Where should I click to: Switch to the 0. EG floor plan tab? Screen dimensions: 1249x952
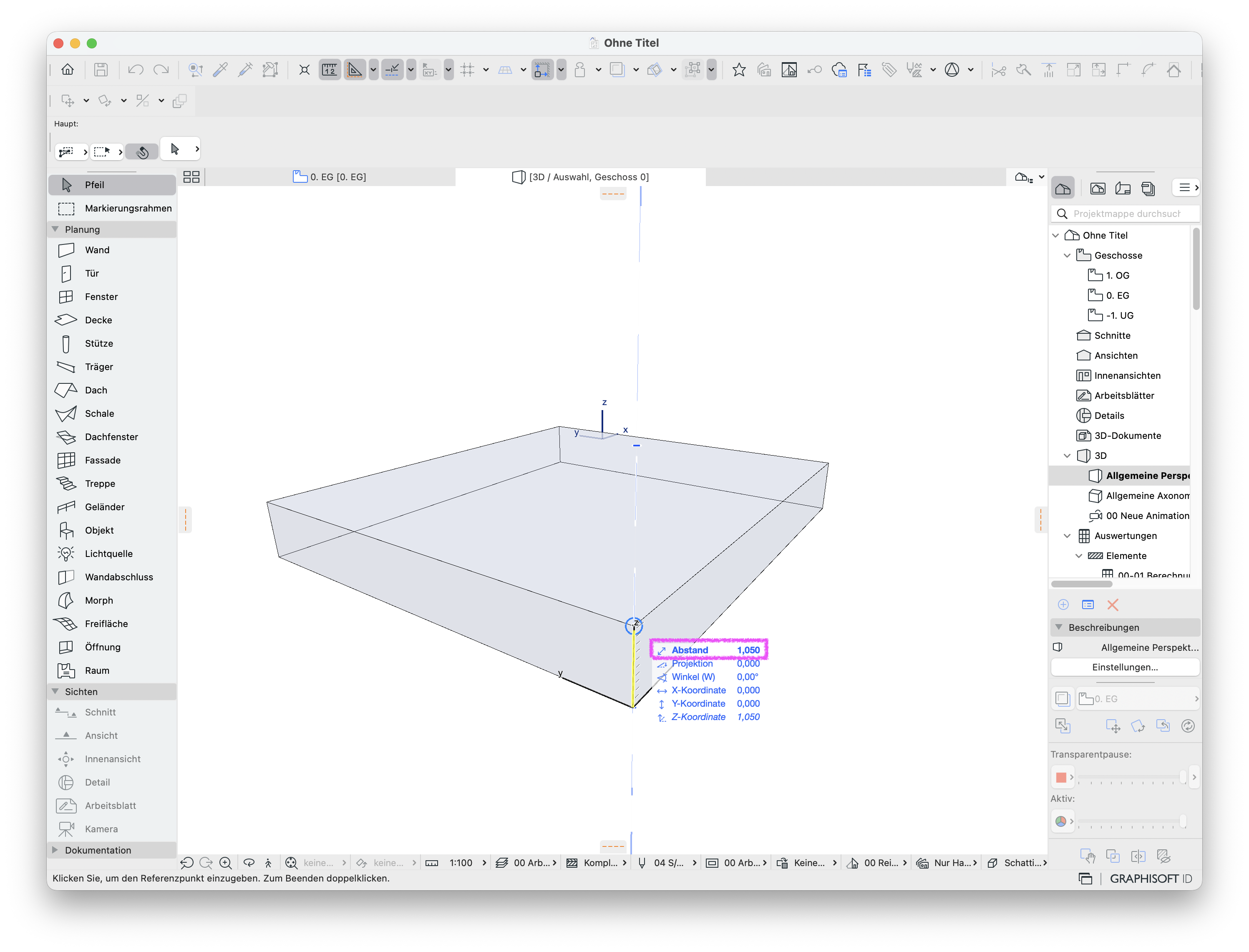click(330, 177)
